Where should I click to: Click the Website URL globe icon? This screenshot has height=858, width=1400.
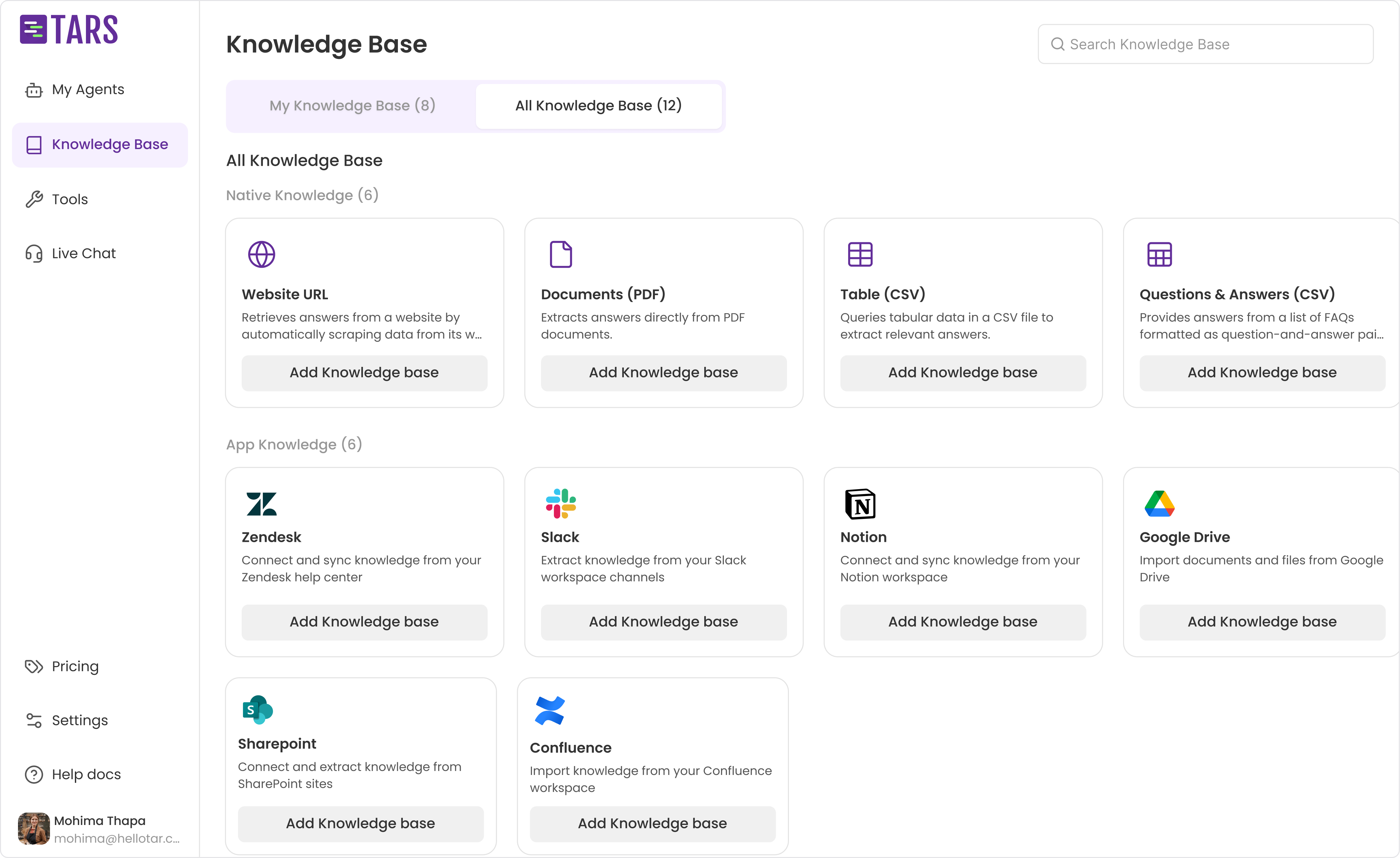[x=261, y=254]
